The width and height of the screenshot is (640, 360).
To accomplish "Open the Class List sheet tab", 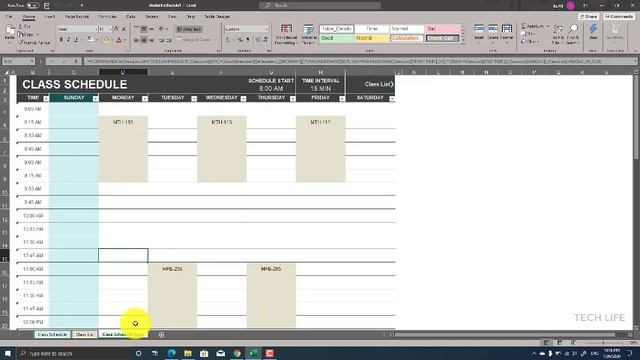I will [84, 335].
